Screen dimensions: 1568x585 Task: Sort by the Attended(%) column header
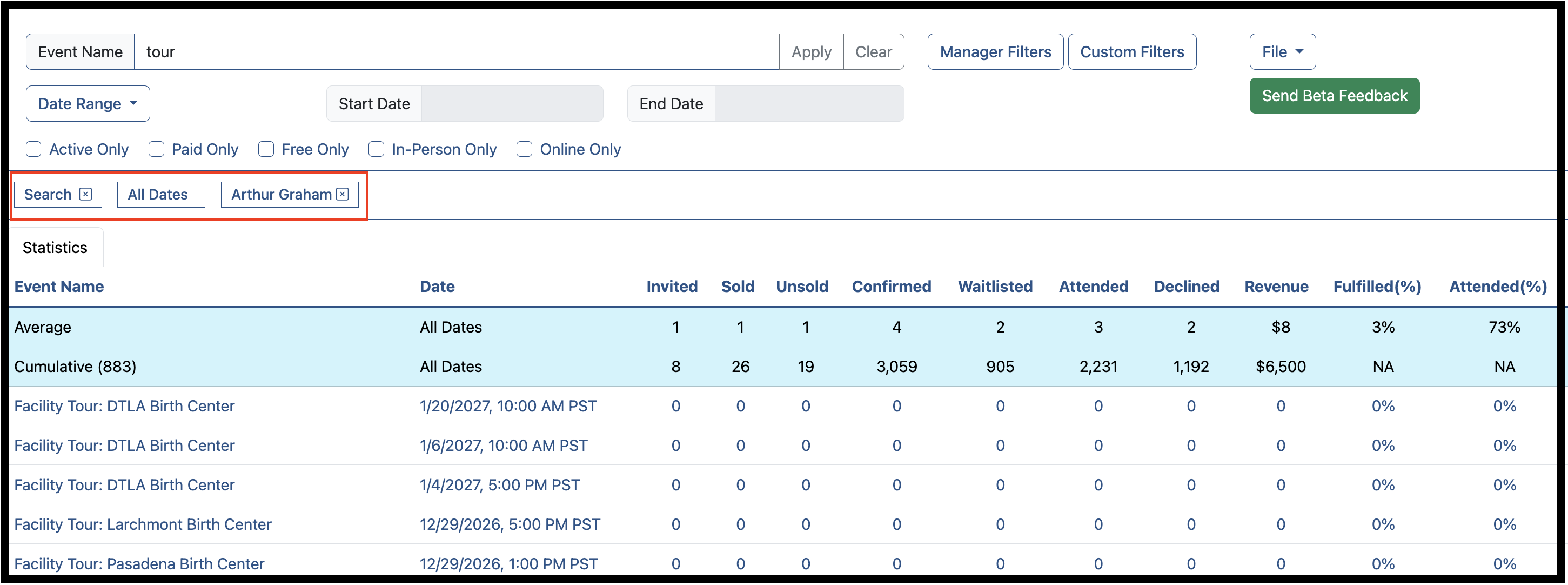(1498, 287)
